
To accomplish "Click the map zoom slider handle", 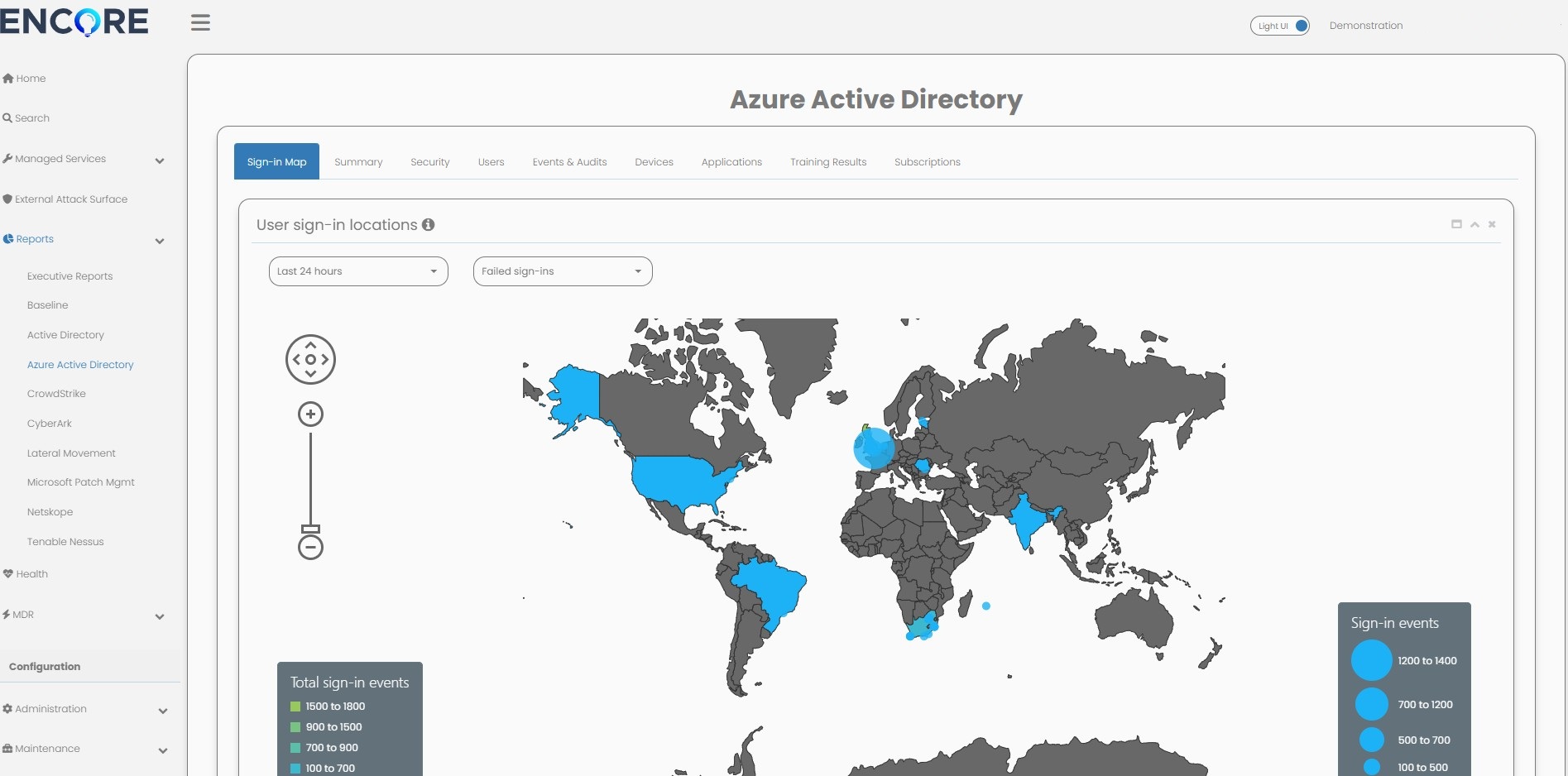I will click(x=310, y=529).
